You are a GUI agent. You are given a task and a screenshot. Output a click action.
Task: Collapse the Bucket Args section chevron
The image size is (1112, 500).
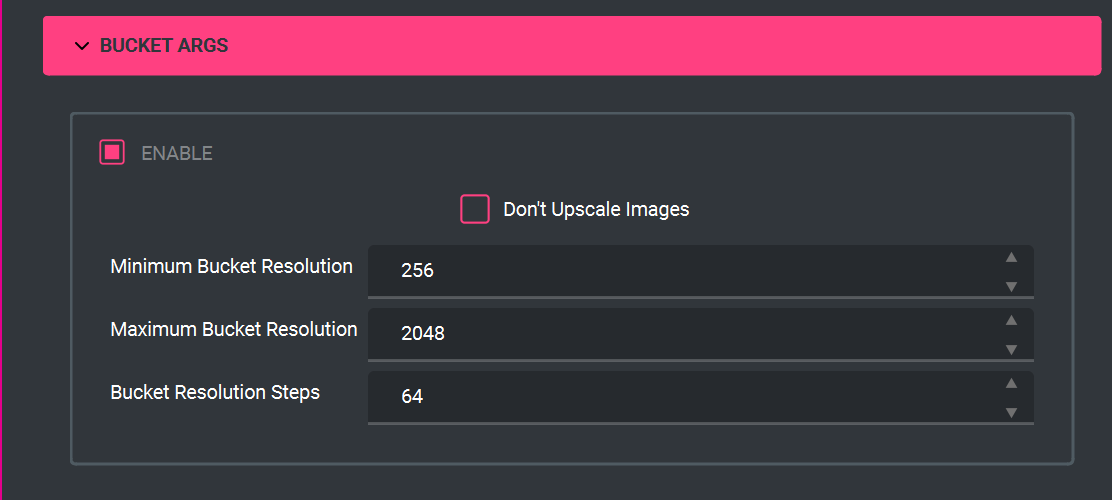[x=82, y=46]
